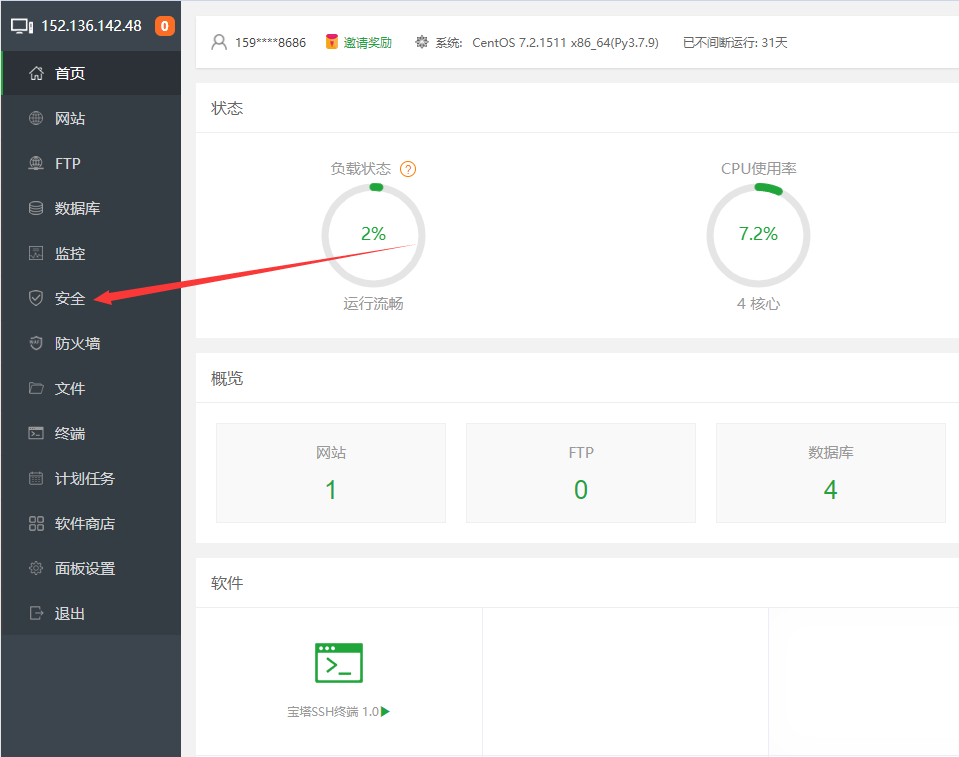Click 退出 to log out
Viewport: 959px width, 757px height.
(x=69, y=613)
